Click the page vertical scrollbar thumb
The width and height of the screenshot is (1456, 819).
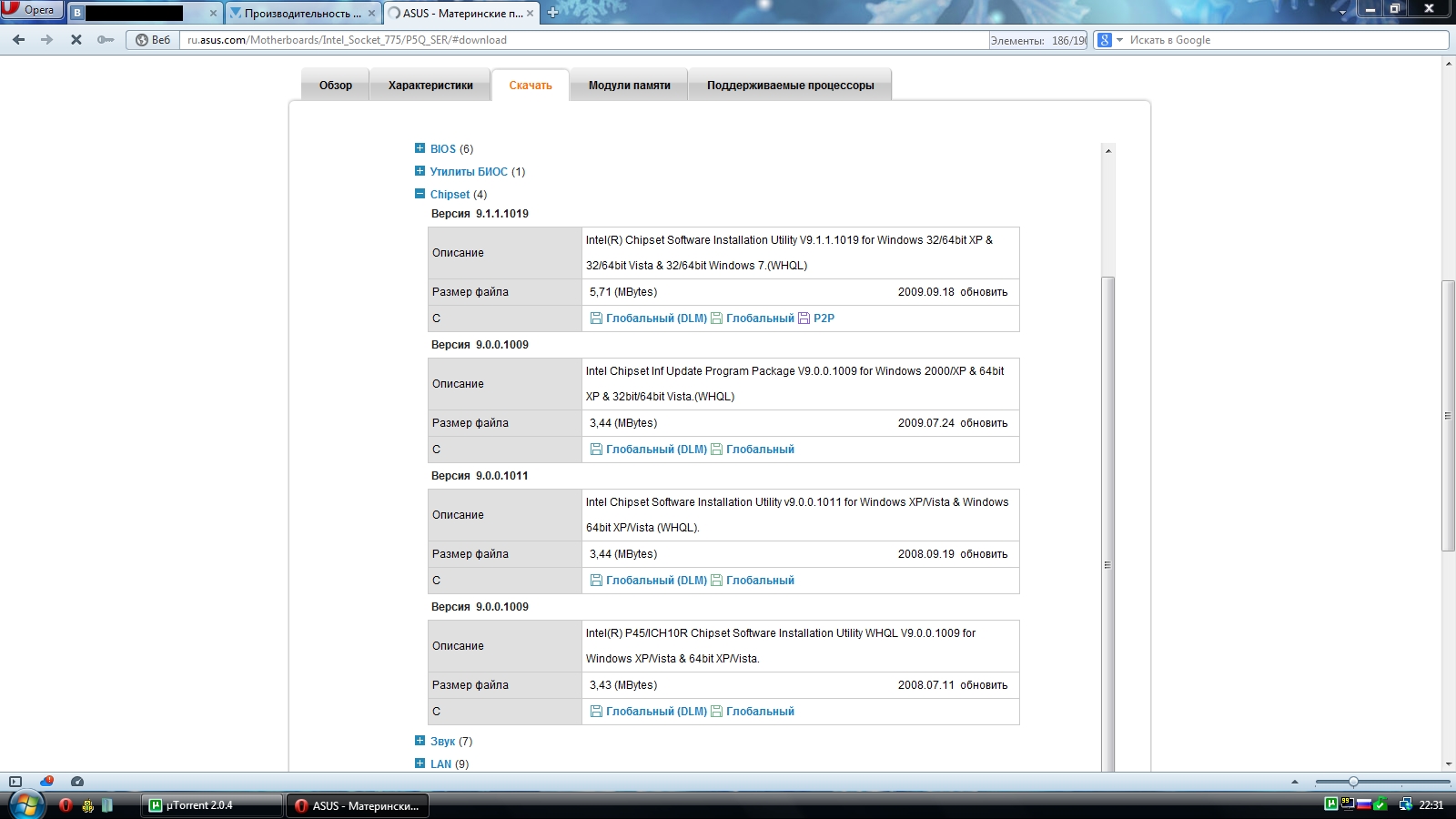[x=1448, y=416]
